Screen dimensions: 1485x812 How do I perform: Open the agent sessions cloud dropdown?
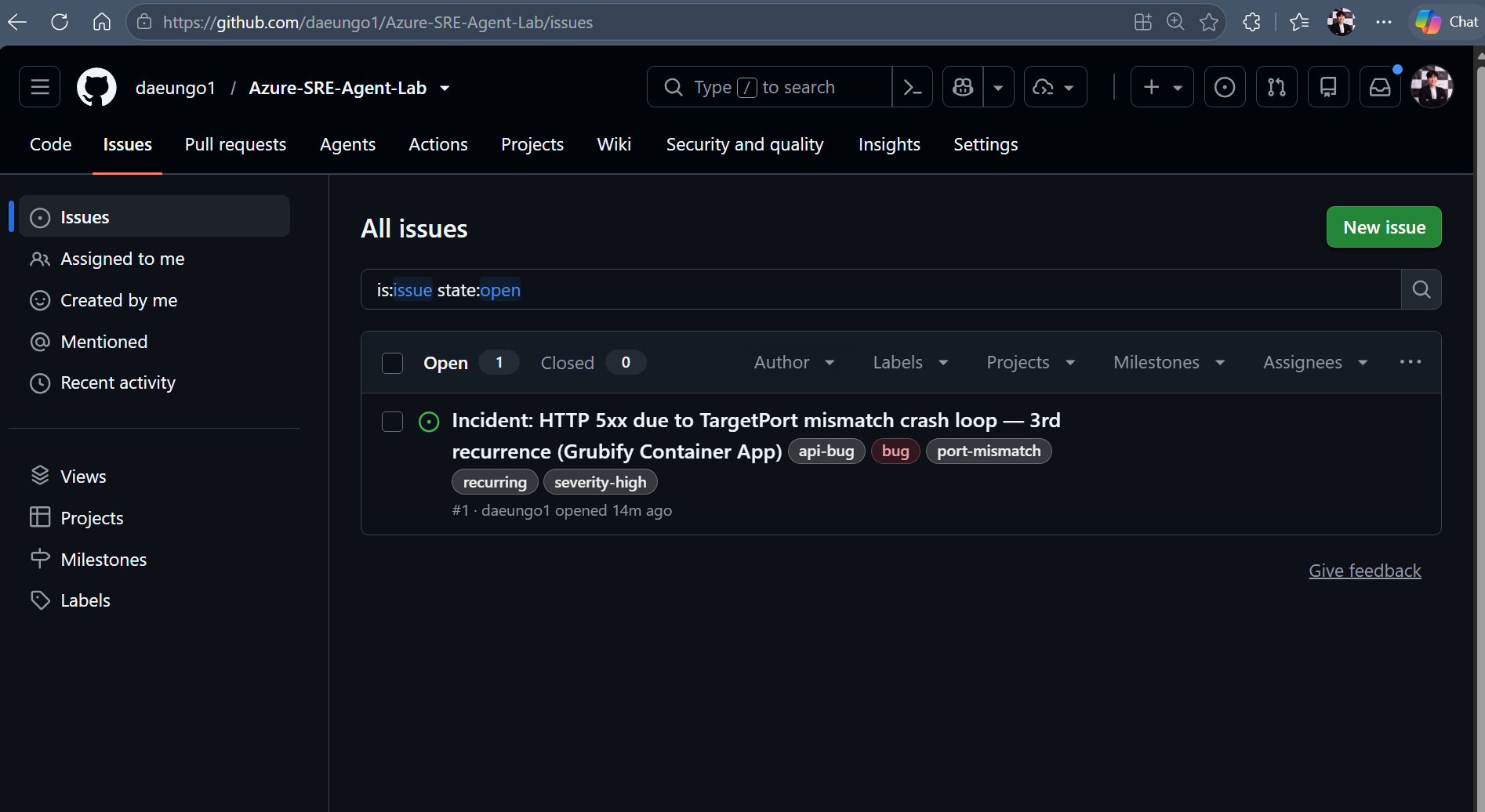tap(1055, 87)
